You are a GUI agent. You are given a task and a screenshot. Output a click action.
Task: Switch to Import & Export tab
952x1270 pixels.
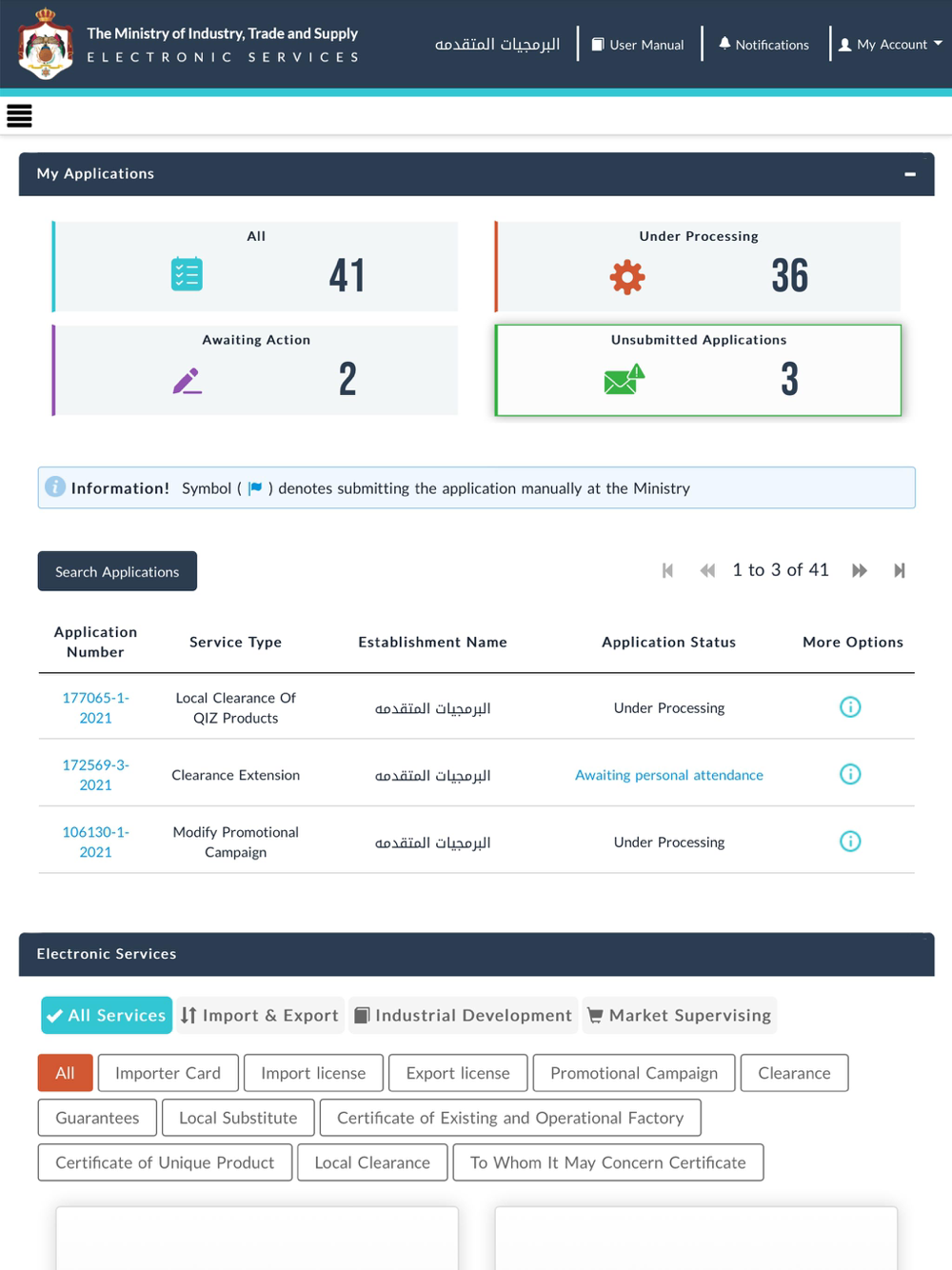click(x=260, y=1015)
